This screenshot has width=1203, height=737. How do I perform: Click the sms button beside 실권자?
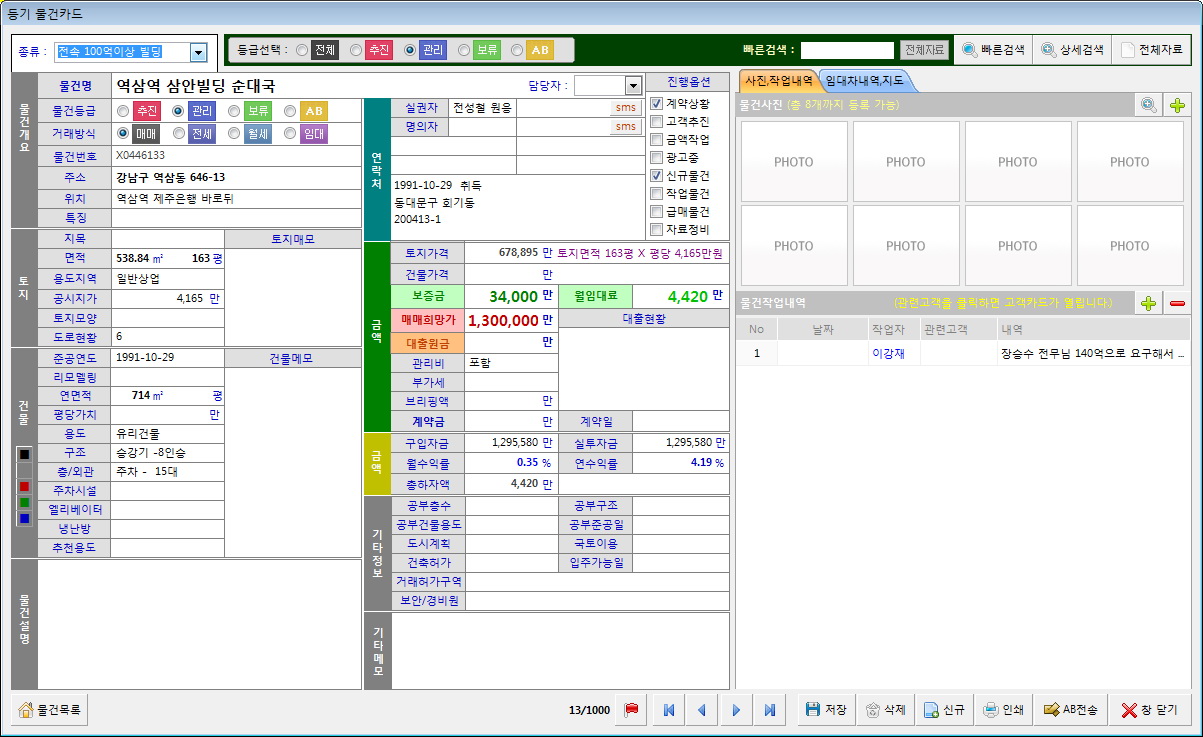point(625,107)
